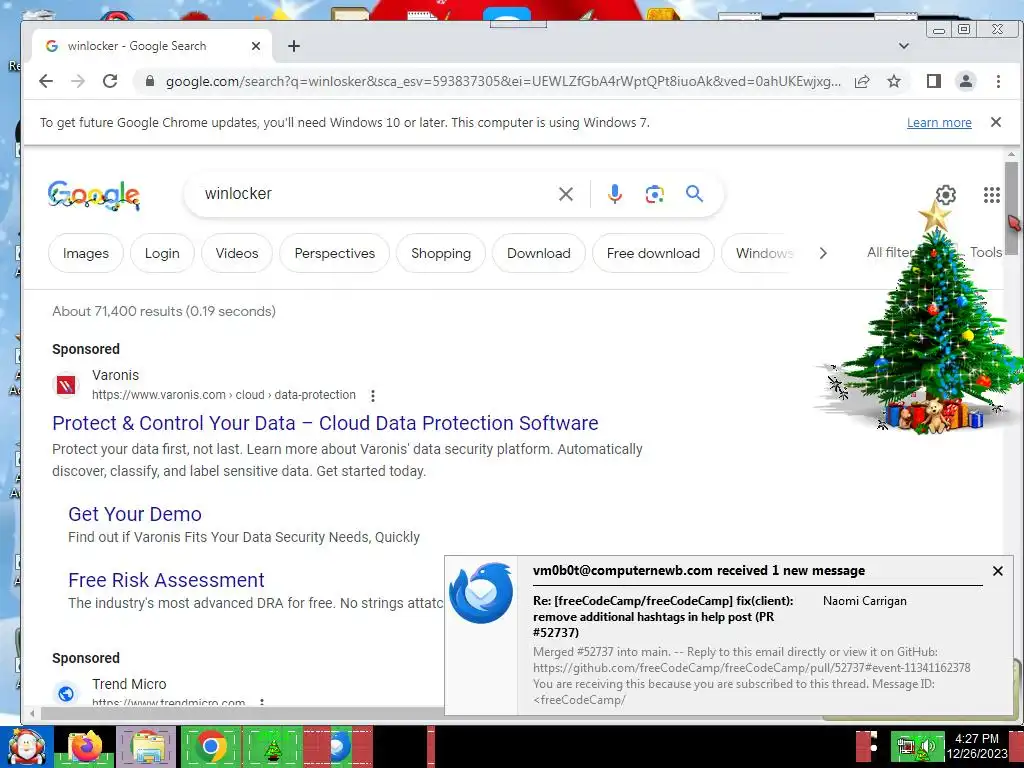Bookmark this tab with the star icon
Viewport: 1024px width, 768px height.
click(x=894, y=81)
